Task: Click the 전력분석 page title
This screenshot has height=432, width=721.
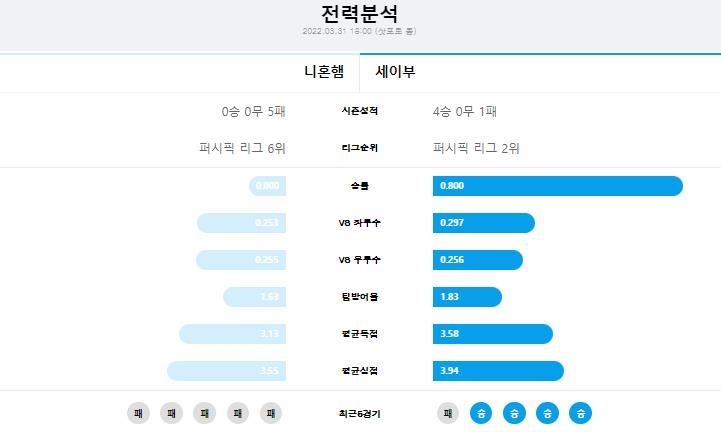Action: pos(360,13)
